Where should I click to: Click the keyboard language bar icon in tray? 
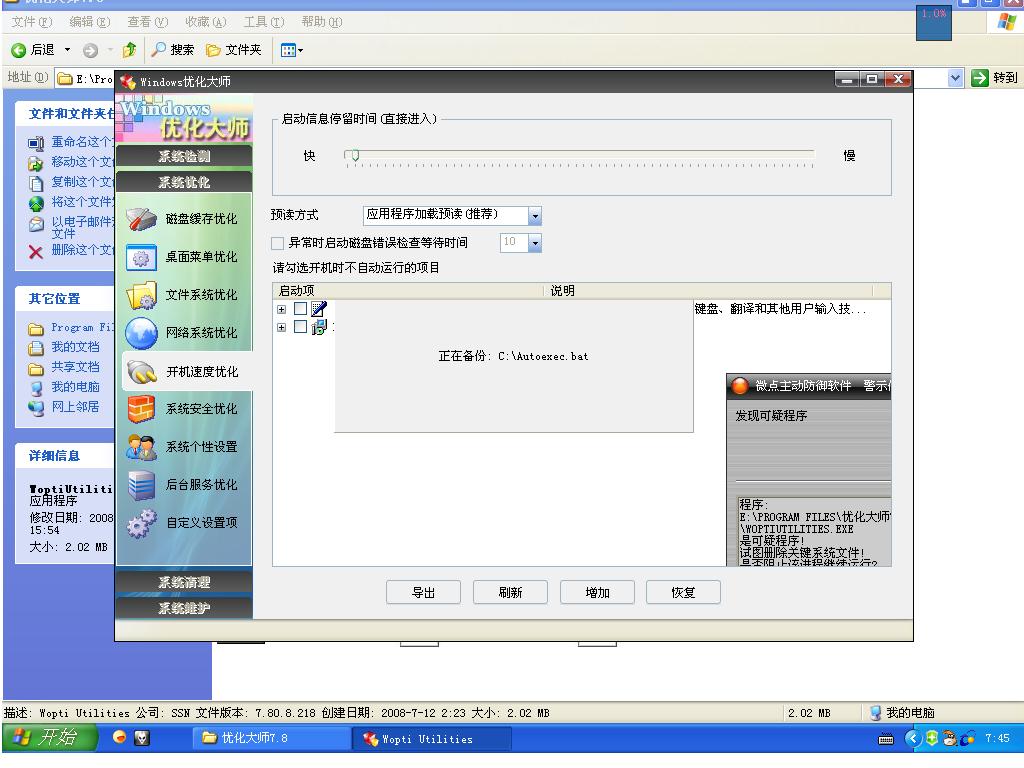tap(886, 739)
